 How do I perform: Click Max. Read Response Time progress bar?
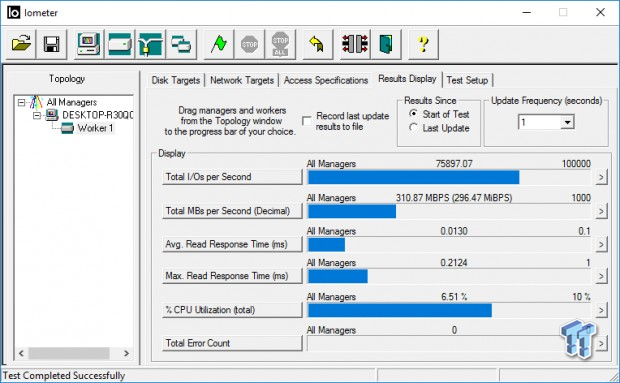tap(449, 276)
